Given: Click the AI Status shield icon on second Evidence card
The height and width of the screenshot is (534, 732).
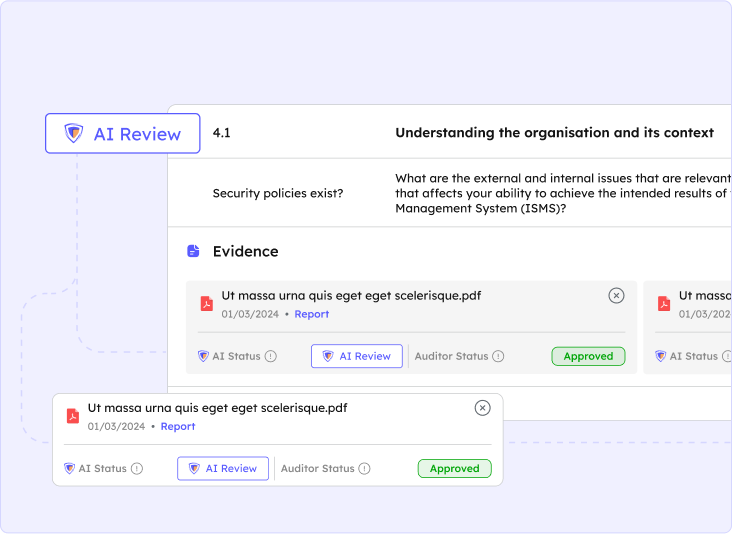Looking at the screenshot, I should 660,356.
